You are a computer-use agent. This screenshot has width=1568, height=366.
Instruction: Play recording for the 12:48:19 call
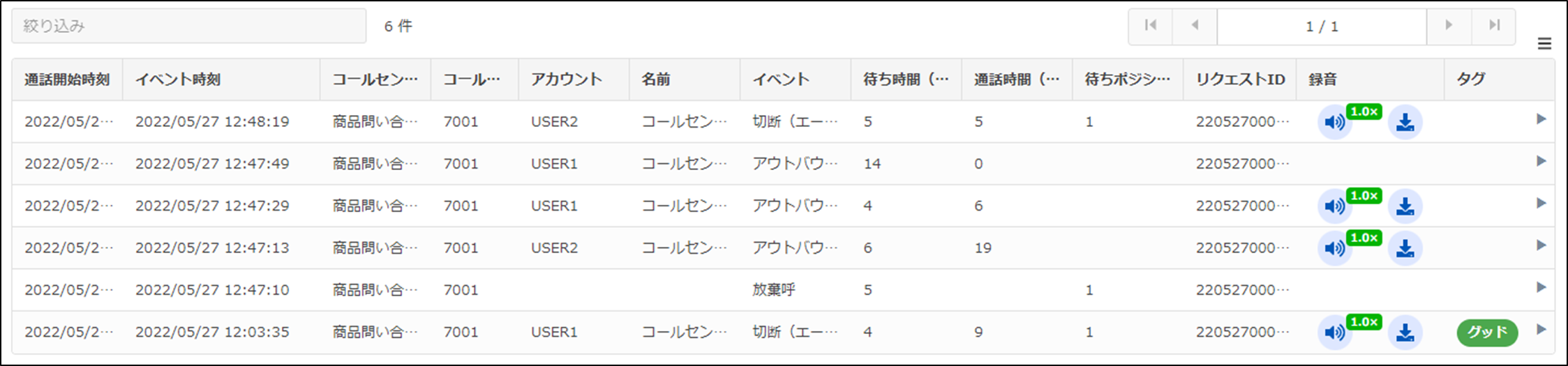[x=1334, y=123]
